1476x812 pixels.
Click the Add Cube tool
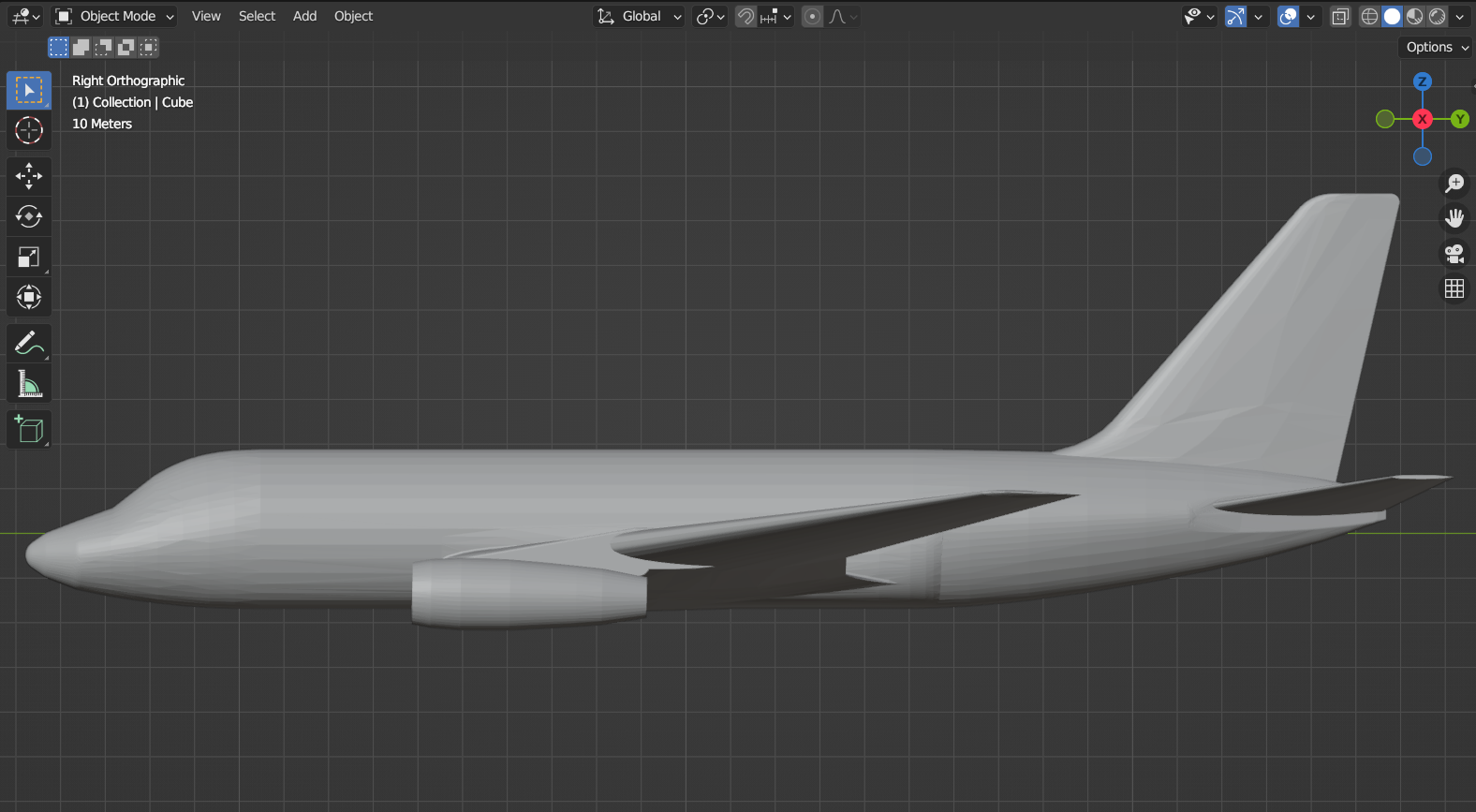(x=29, y=429)
